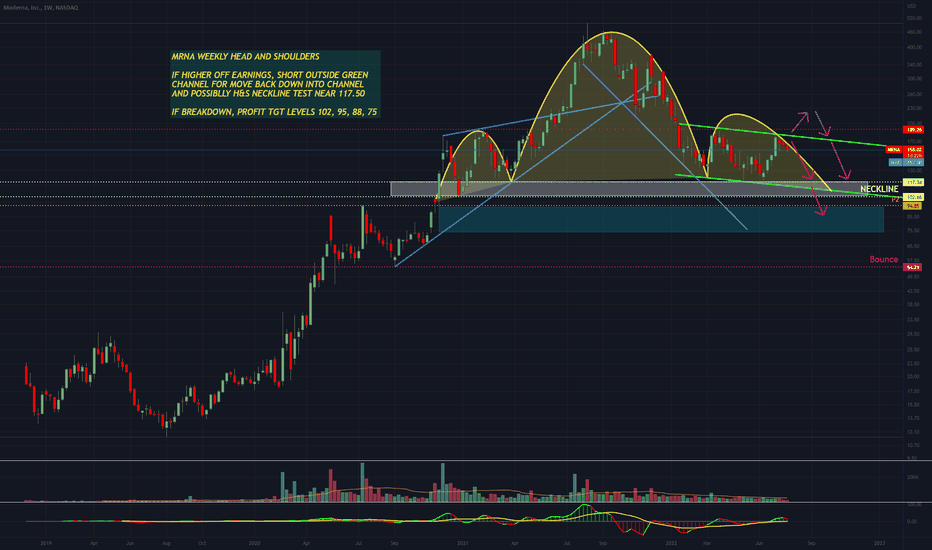Click the Moderna, Inc. 1W NASDAQ chart title

[40, 8]
